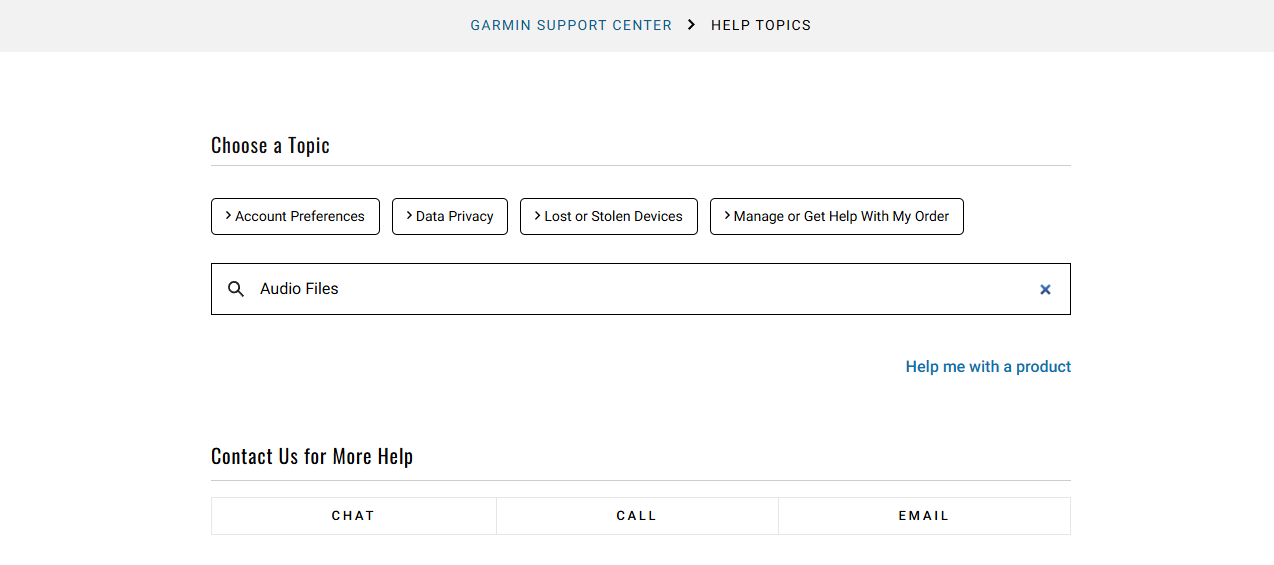The height and width of the screenshot is (565, 1274).
Task: Click the arrow next to Data Privacy
Action: [x=409, y=215]
